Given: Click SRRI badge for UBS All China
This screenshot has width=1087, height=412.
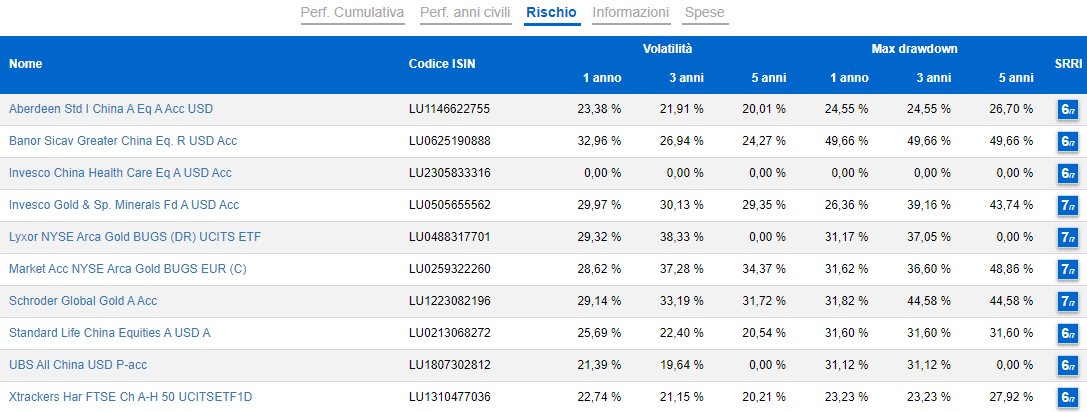Looking at the screenshot, I should point(1067,366).
